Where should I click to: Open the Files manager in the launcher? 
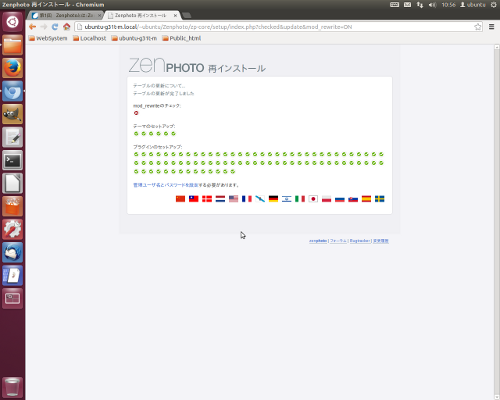coord(13,45)
